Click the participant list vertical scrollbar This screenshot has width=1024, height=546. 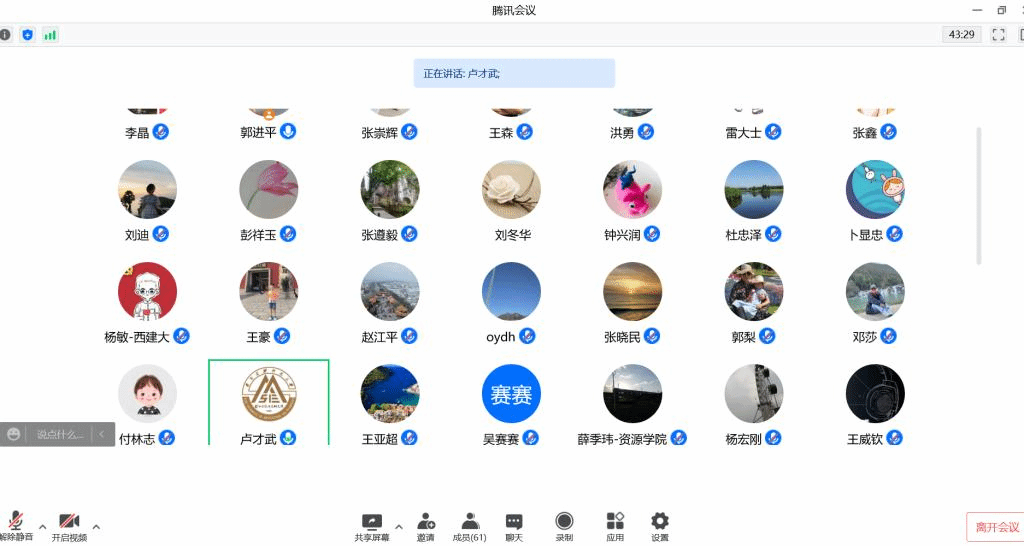pos(979,195)
